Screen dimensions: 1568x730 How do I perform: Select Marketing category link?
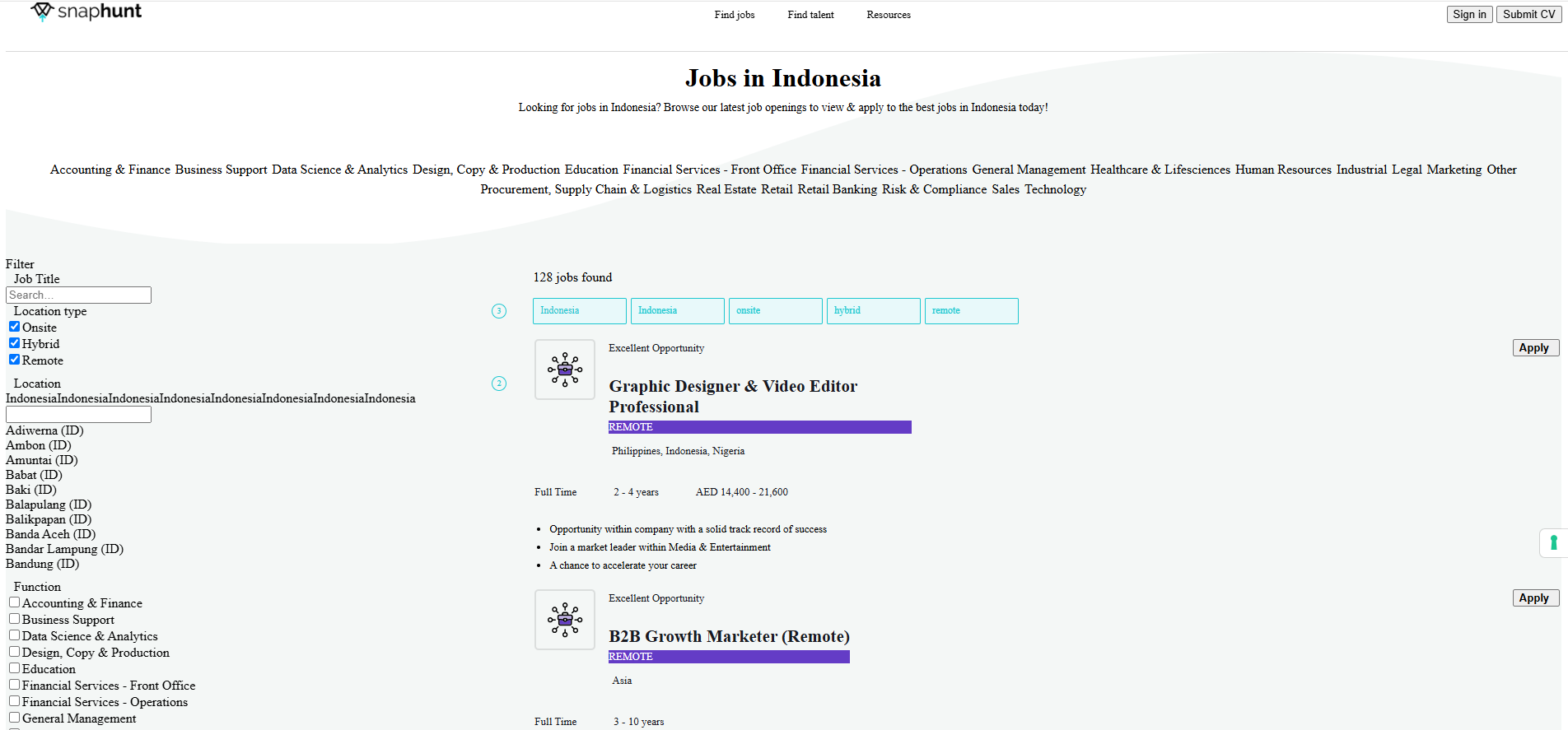[x=1454, y=170]
